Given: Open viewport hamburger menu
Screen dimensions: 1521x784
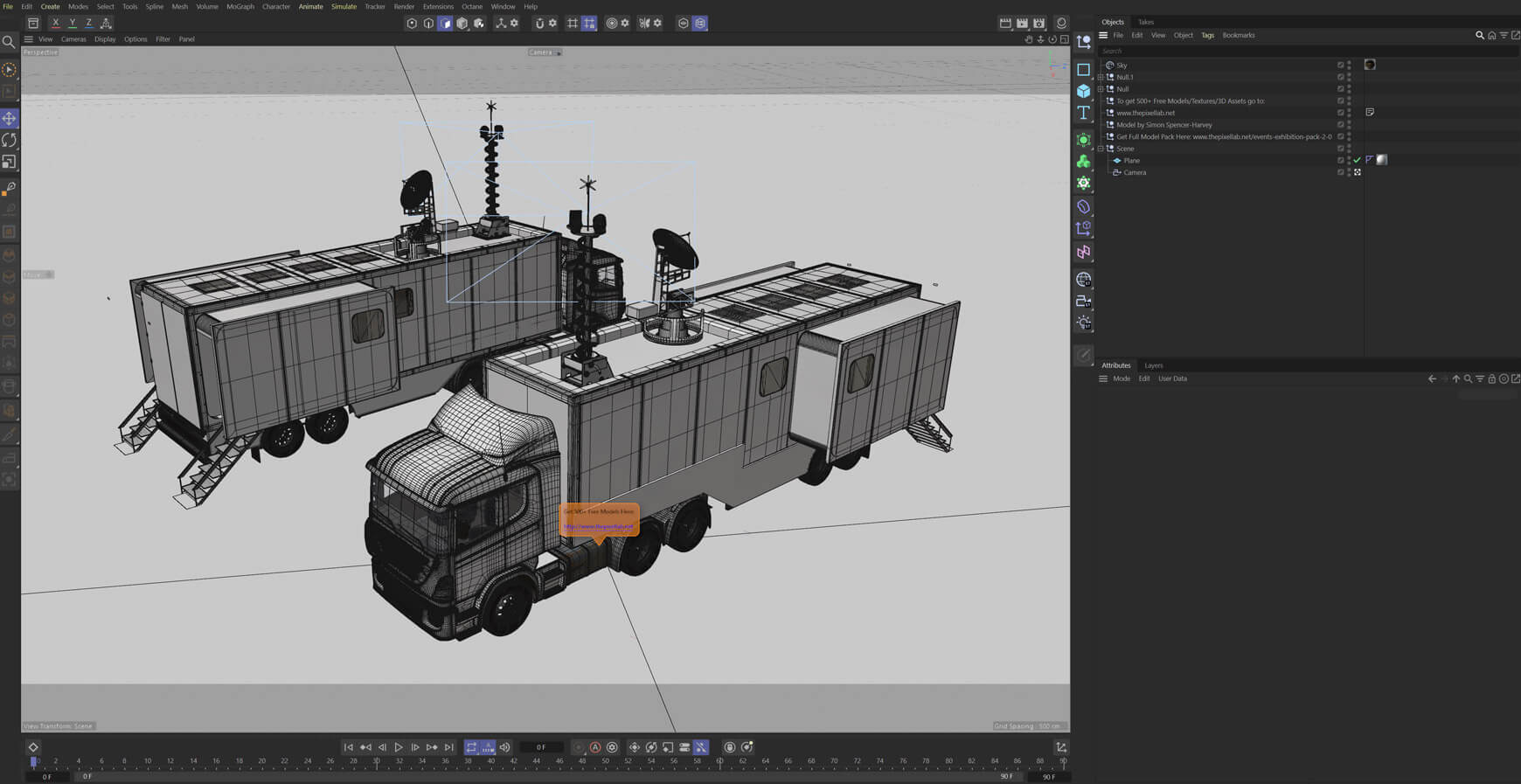Looking at the screenshot, I should click(29, 39).
